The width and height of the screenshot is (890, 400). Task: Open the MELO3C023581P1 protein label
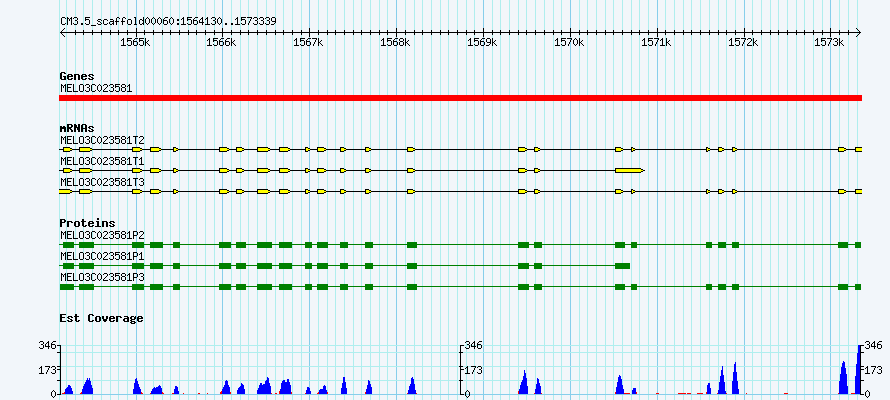coord(102,256)
